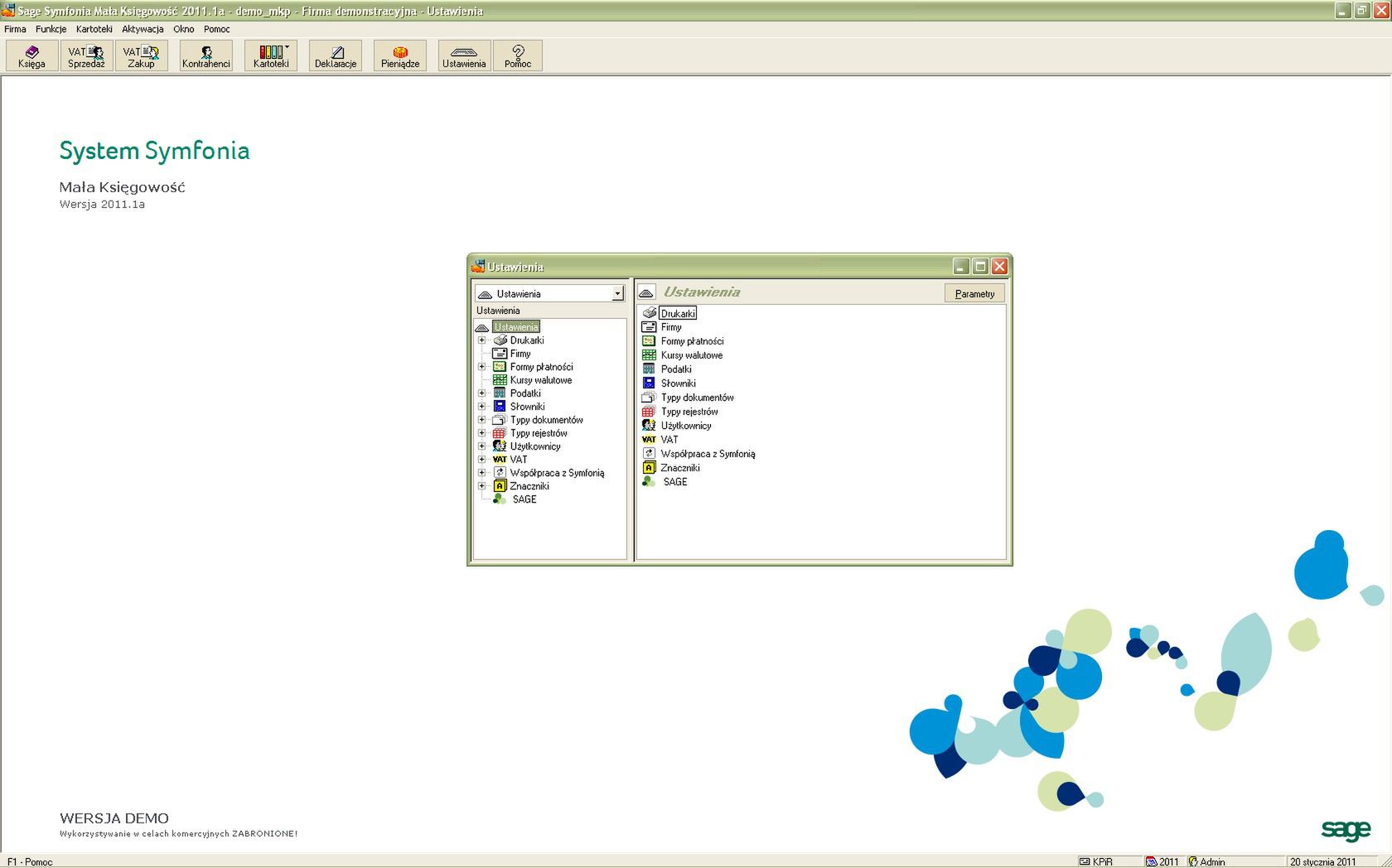
Task: Select Słowniki icon in right list
Action: coord(650,383)
